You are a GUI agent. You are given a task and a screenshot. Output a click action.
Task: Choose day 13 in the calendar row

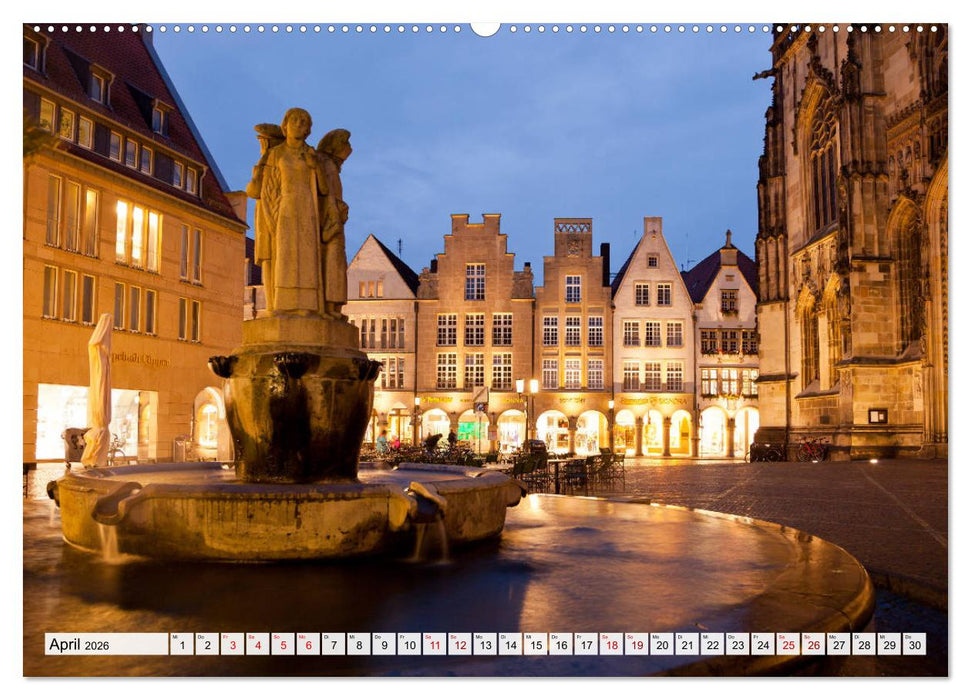pyautogui.click(x=484, y=644)
